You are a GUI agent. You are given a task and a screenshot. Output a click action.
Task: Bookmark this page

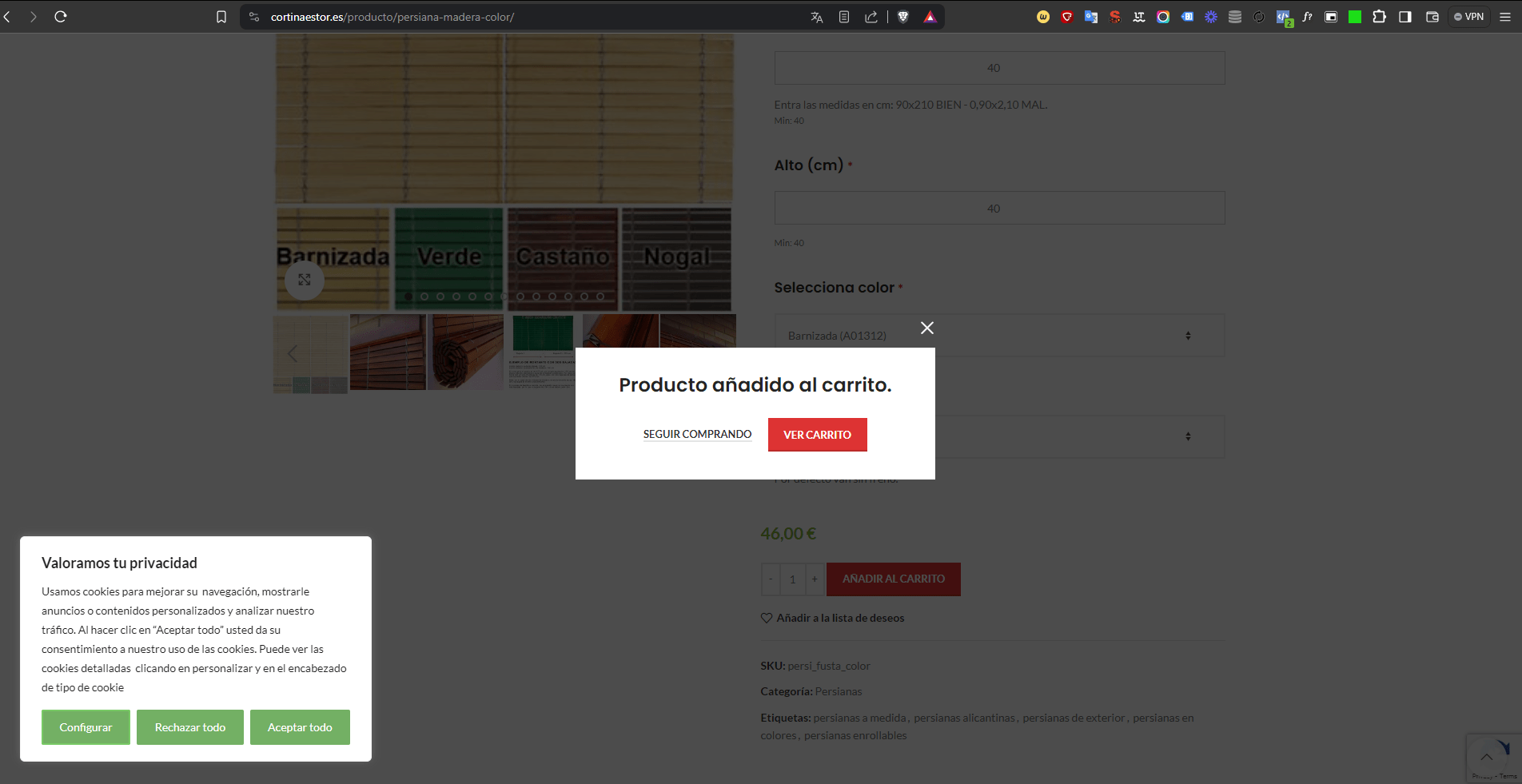click(x=221, y=17)
